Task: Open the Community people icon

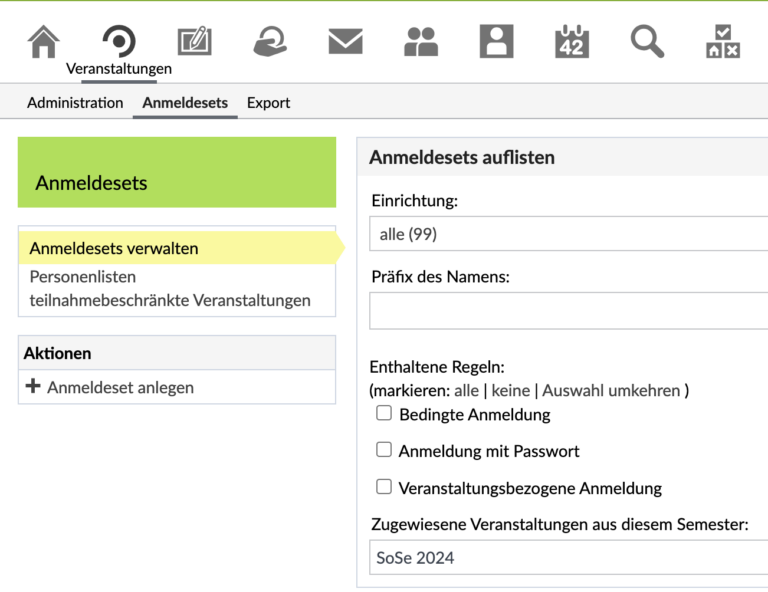Action: tap(421, 42)
